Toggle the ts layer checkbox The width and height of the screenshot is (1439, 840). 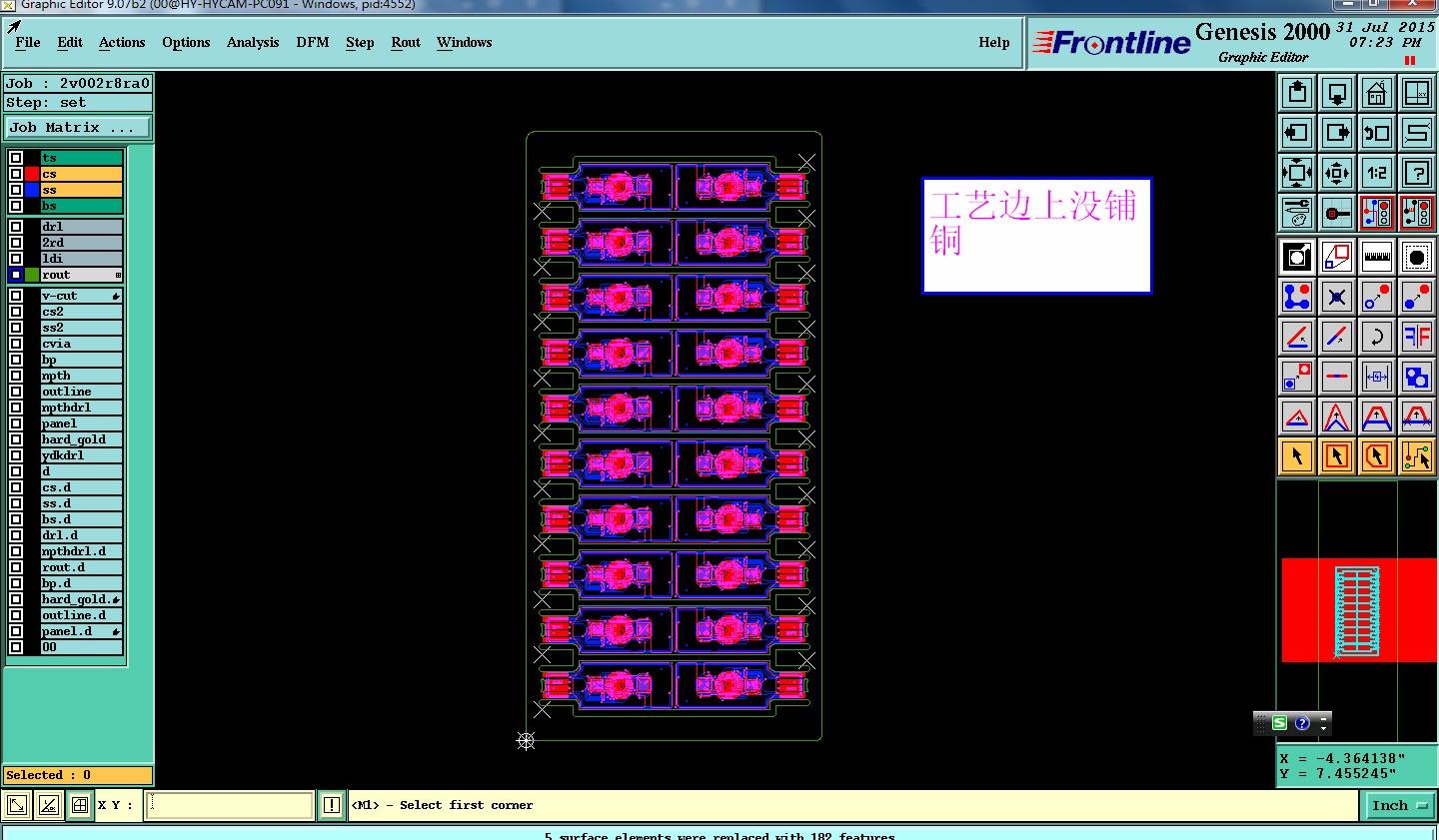[x=16, y=158]
